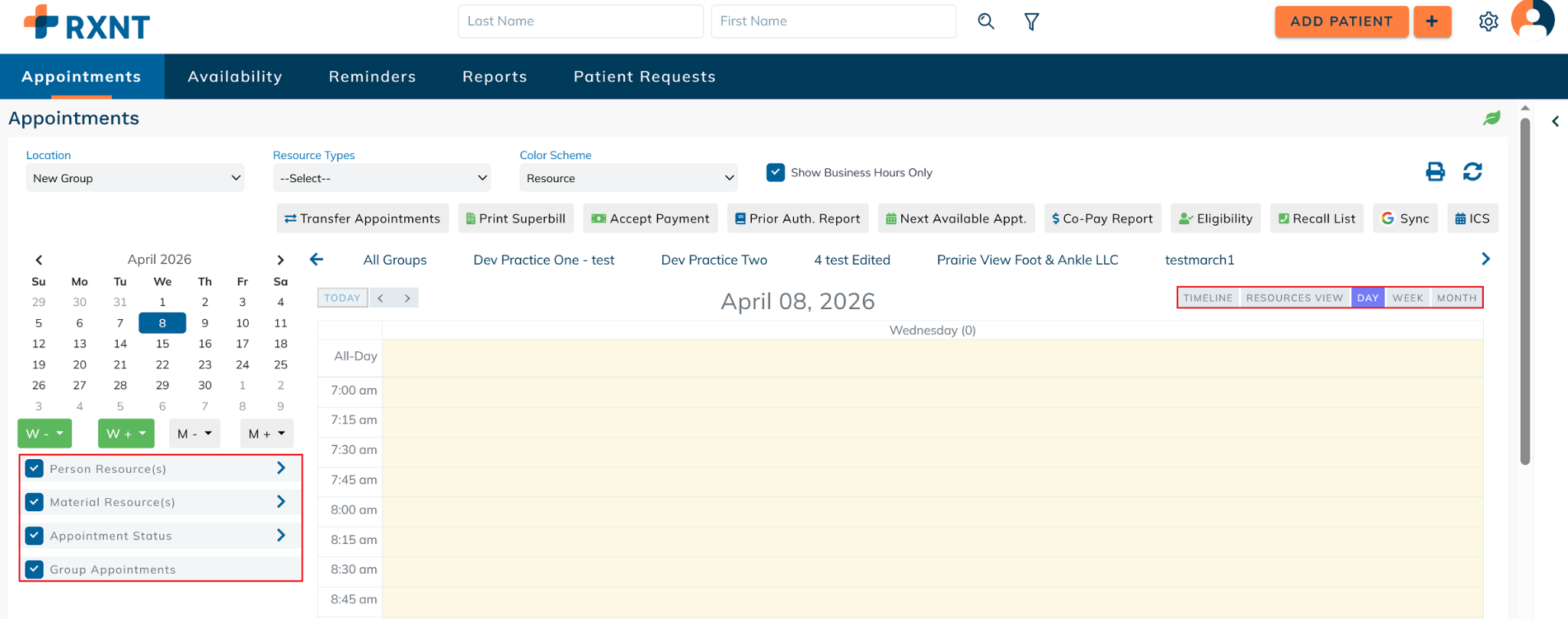Image resolution: width=1568 pixels, height=619 pixels.
Task: Click the green leaf icon
Action: pos(1491,118)
